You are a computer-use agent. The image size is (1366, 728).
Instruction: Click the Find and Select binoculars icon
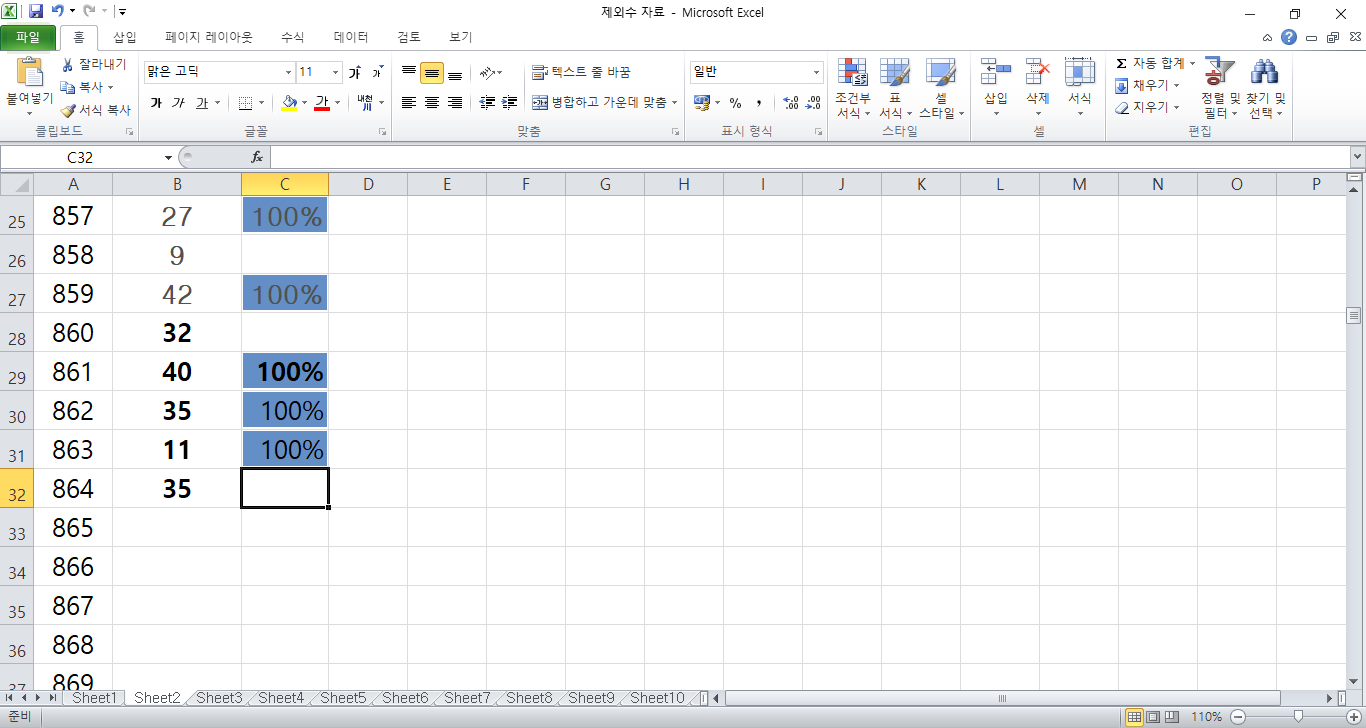pyautogui.click(x=1265, y=73)
